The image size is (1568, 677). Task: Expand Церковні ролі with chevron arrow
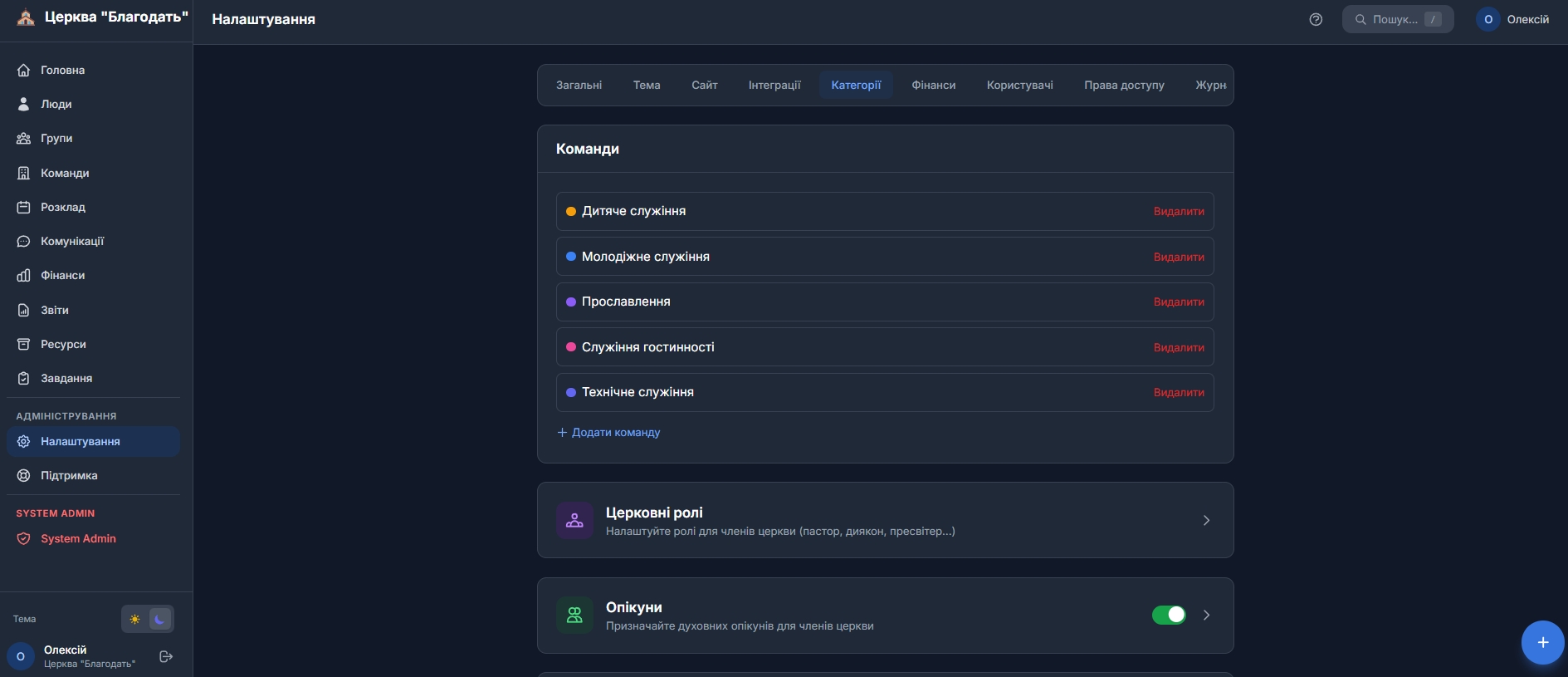(x=1206, y=520)
